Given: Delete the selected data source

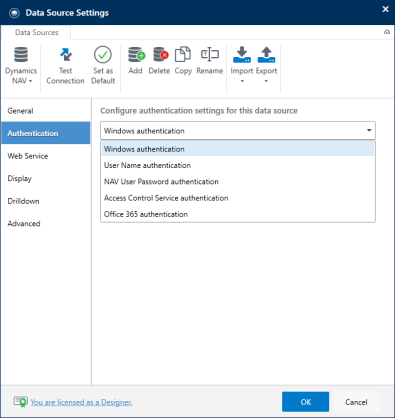Looking at the screenshot, I should pyautogui.click(x=159, y=61).
